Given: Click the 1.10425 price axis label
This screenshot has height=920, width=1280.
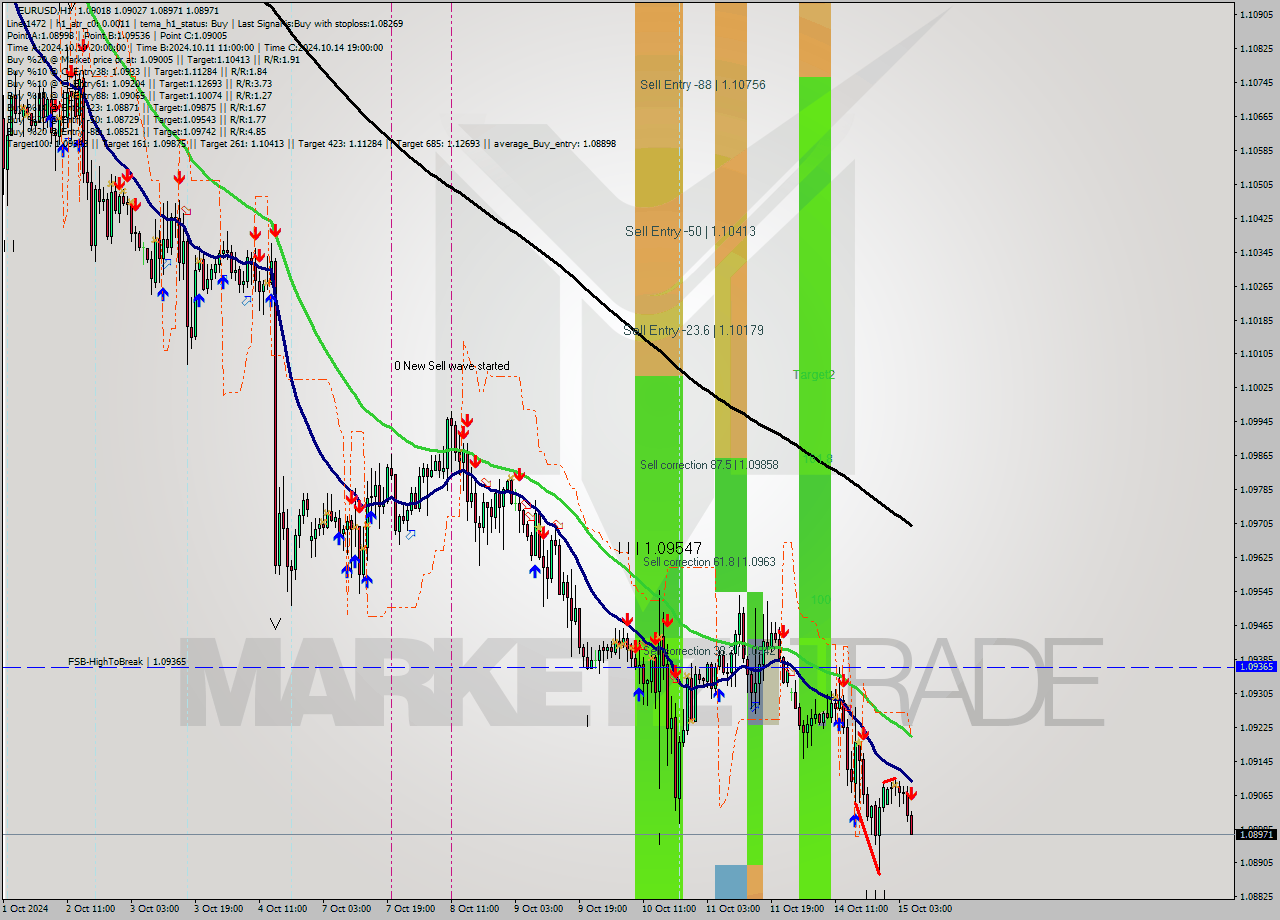Looking at the screenshot, I should [1256, 218].
